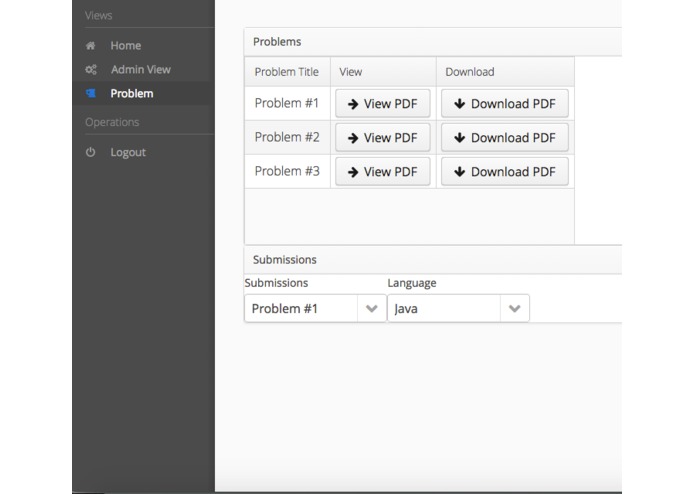
Task: Click the down-arrow icon on Problem #2 Download PDF
Action: pos(460,138)
